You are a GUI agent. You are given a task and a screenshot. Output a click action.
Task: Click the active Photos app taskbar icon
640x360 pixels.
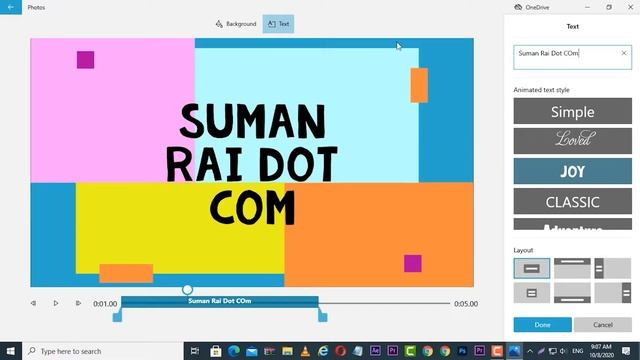[x=514, y=351]
